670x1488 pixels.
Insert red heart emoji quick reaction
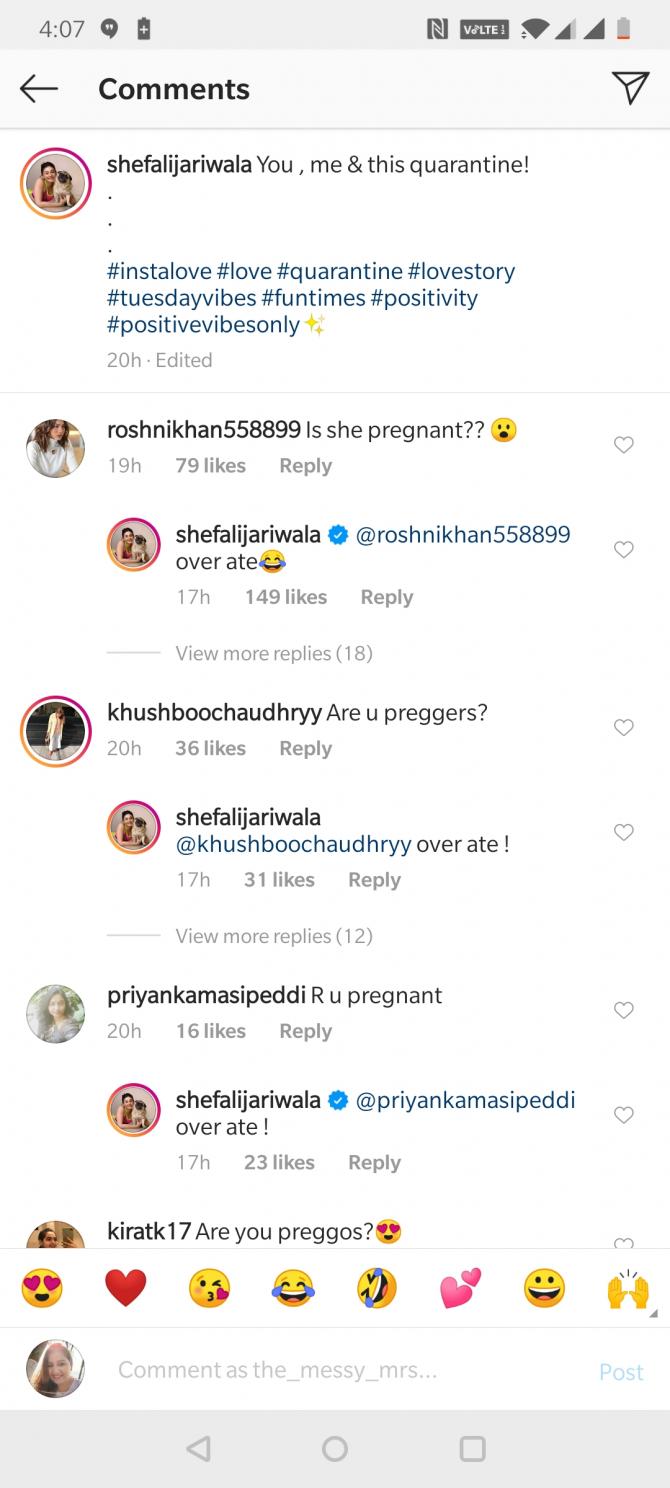125,1288
